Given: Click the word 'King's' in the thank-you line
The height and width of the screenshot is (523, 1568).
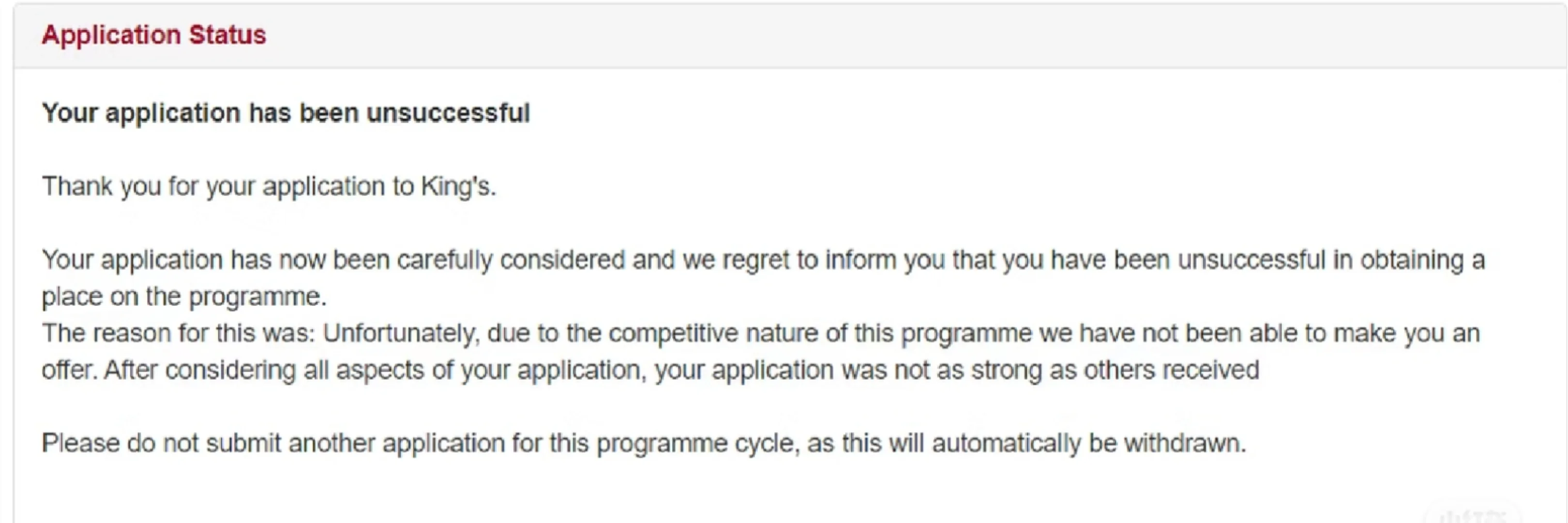Looking at the screenshot, I should (458, 186).
